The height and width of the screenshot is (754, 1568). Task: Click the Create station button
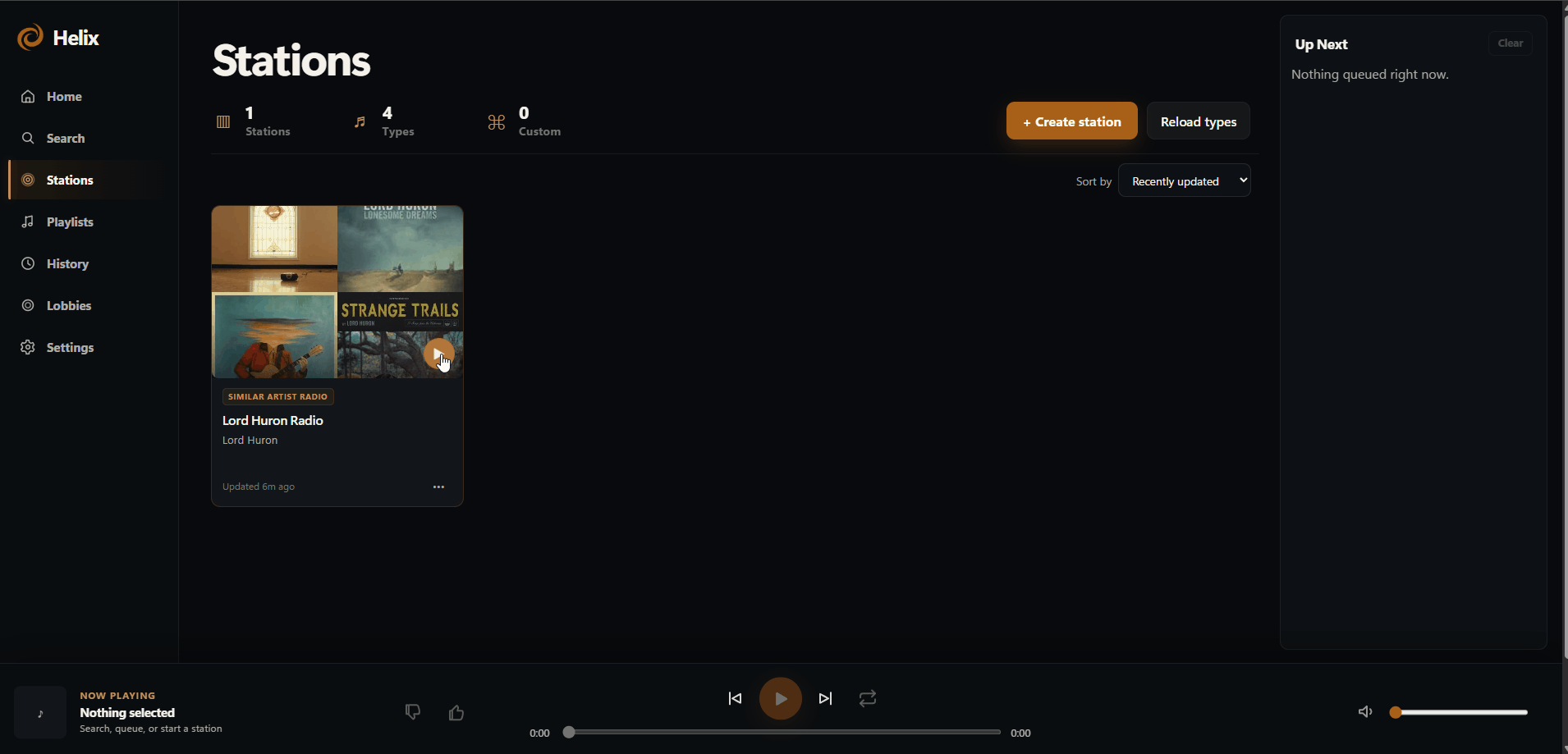coord(1071,121)
